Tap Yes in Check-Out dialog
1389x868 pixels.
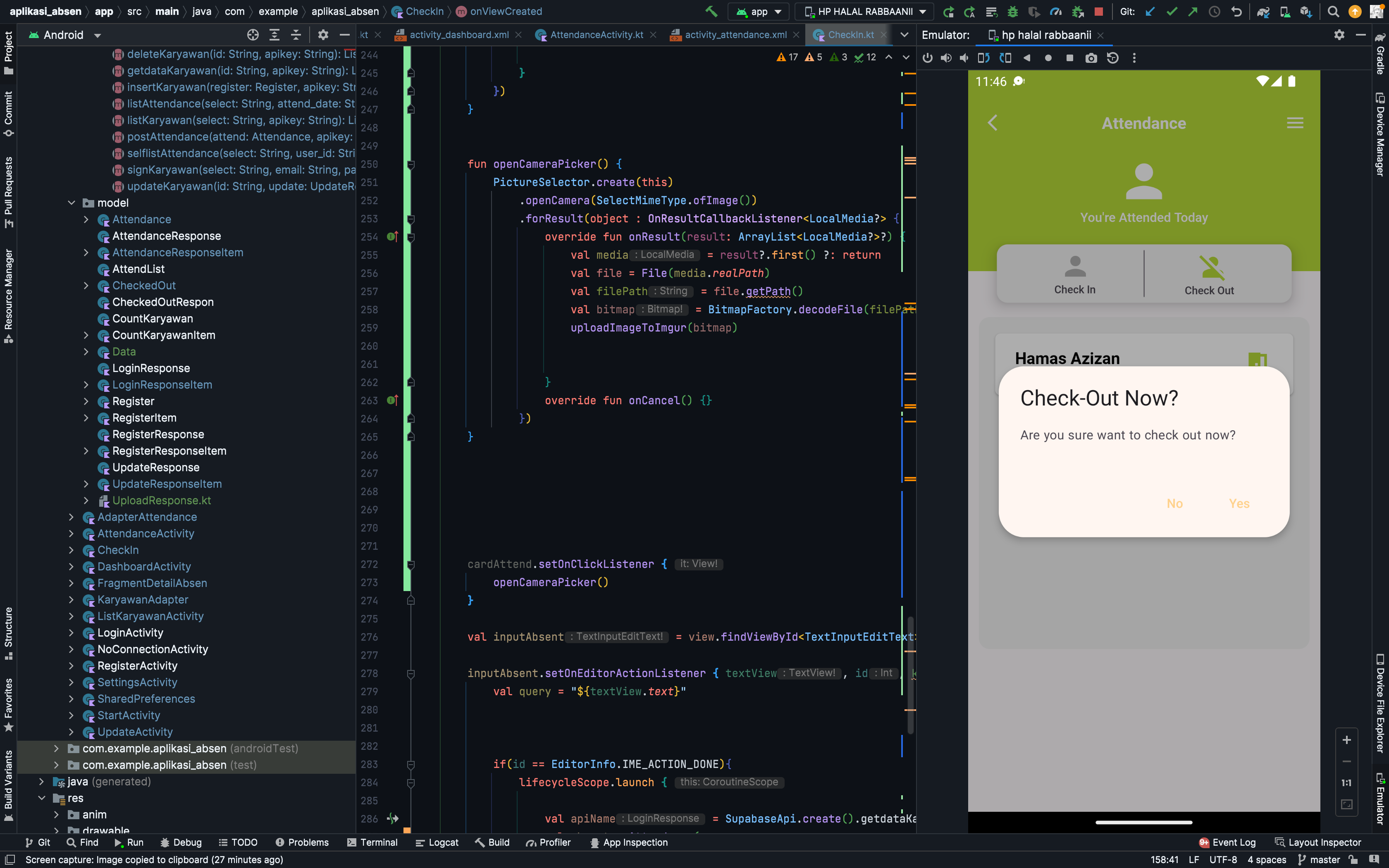pos(1239,503)
